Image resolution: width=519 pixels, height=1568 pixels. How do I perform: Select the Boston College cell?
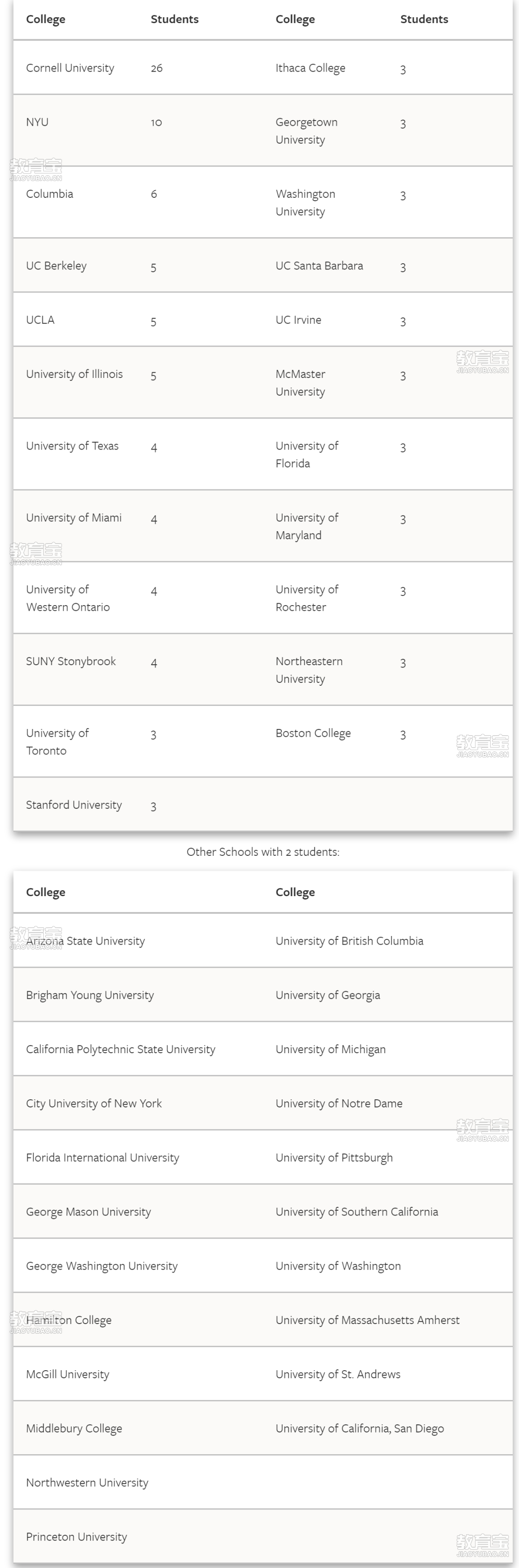pyautogui.click(x=313, y=733)
